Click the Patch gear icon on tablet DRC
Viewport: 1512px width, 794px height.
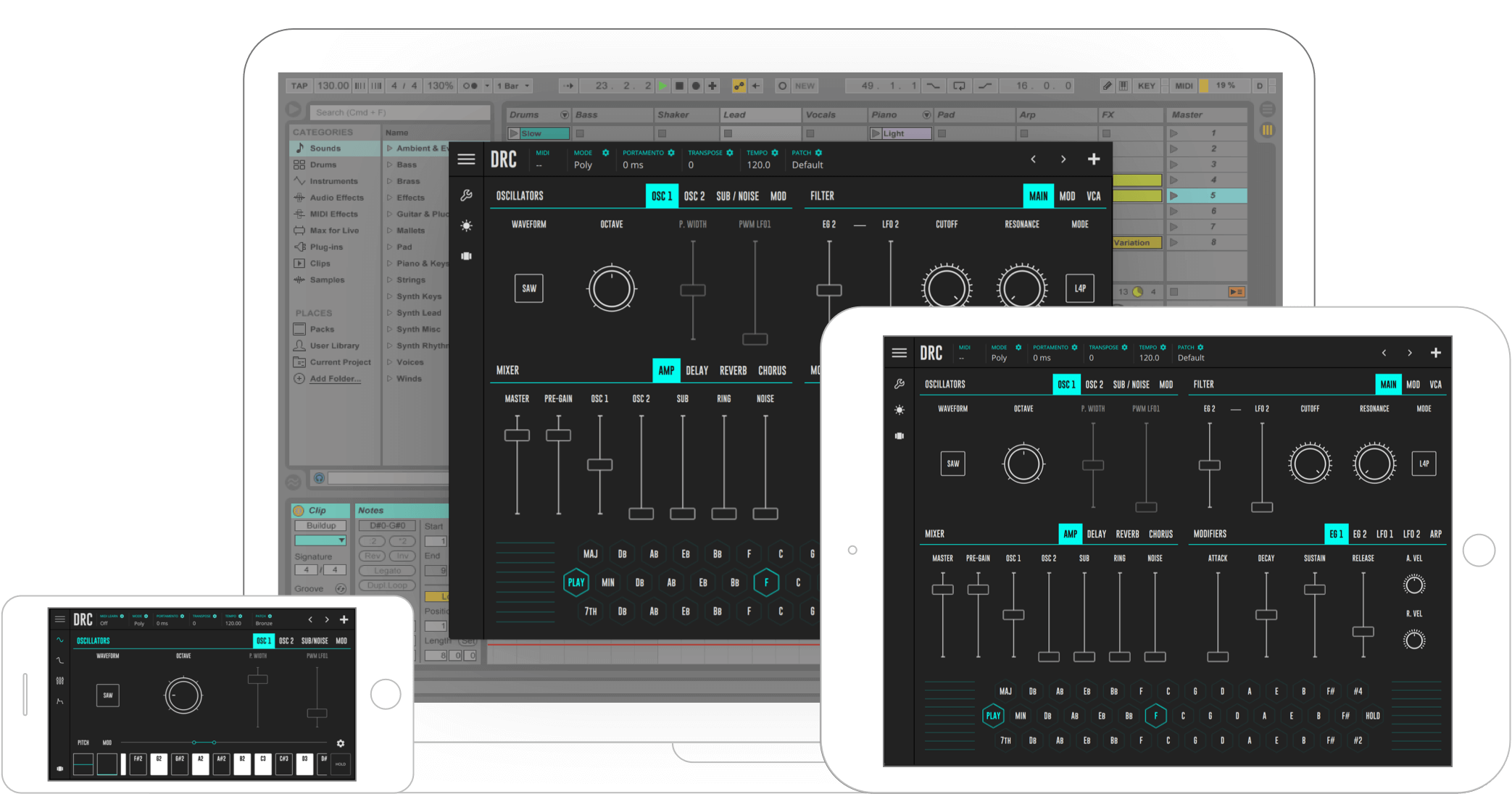point(1200,347)
